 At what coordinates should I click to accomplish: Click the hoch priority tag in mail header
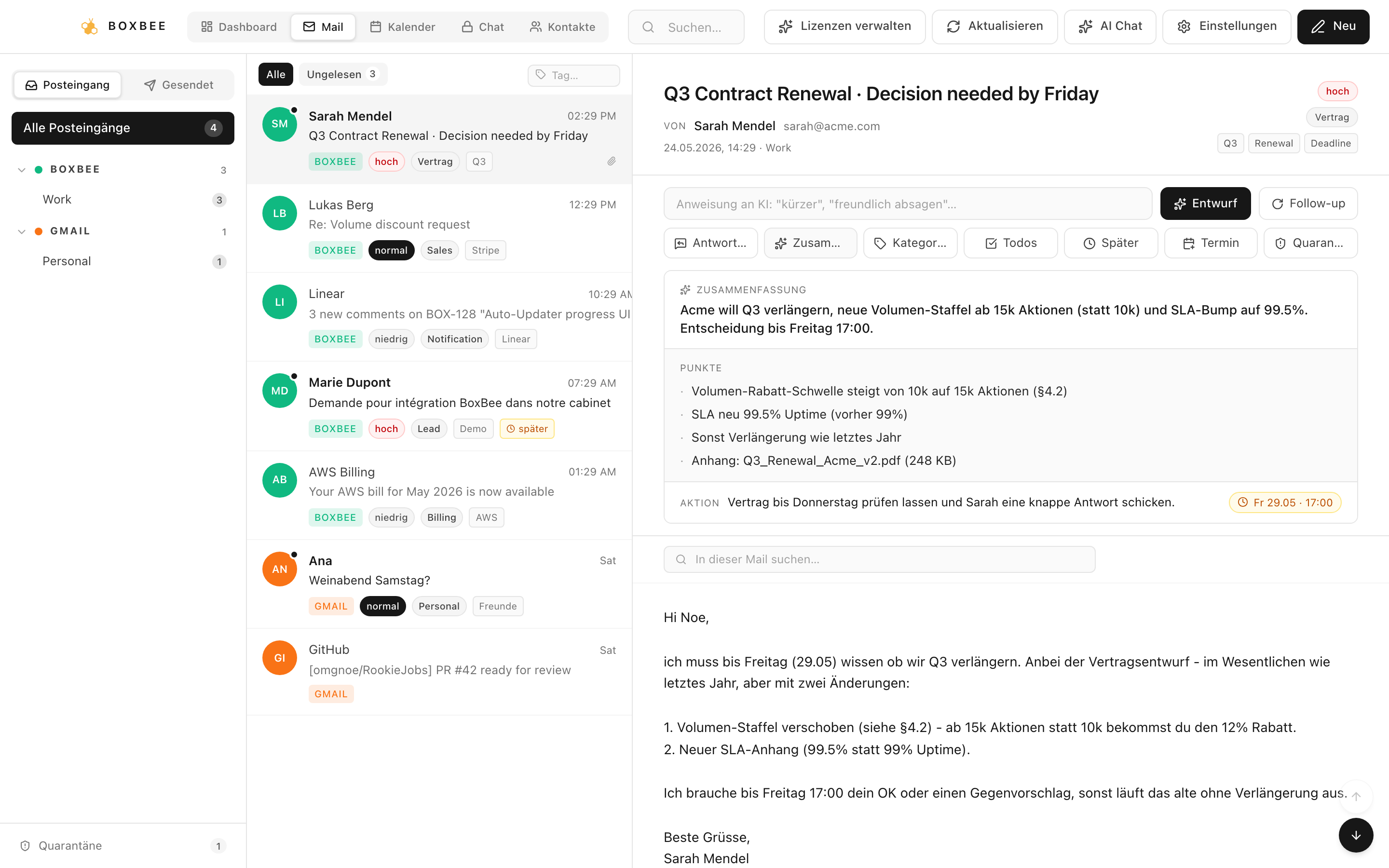(x=1337, y=91)
